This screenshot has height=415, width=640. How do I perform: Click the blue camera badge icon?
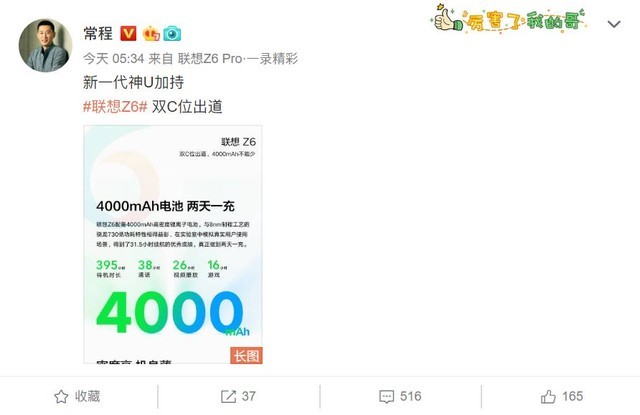point(172,33)
